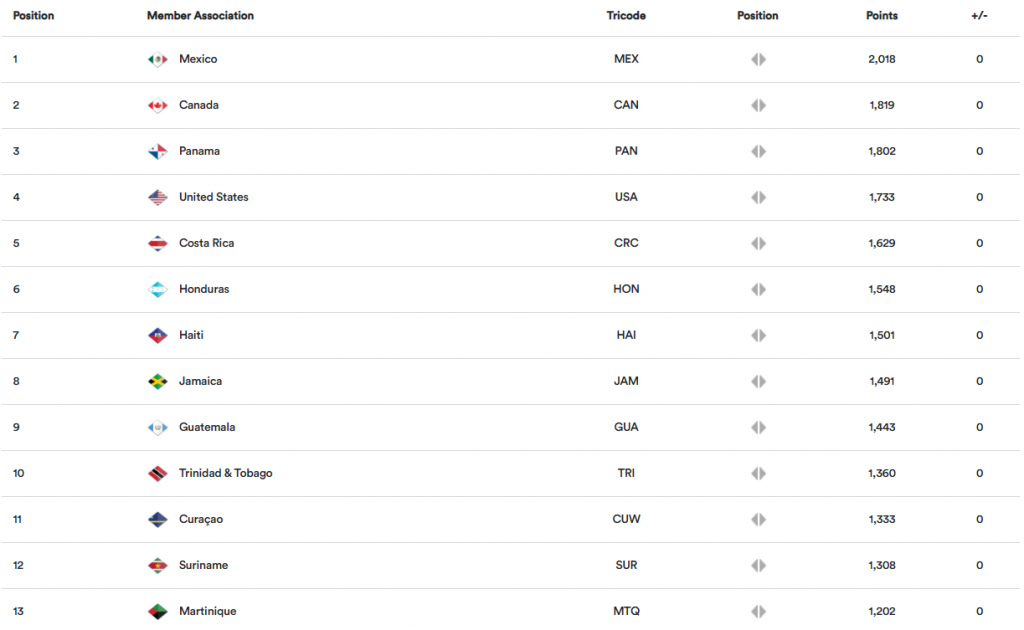Click the Martinique flag icon

[157, 612]
